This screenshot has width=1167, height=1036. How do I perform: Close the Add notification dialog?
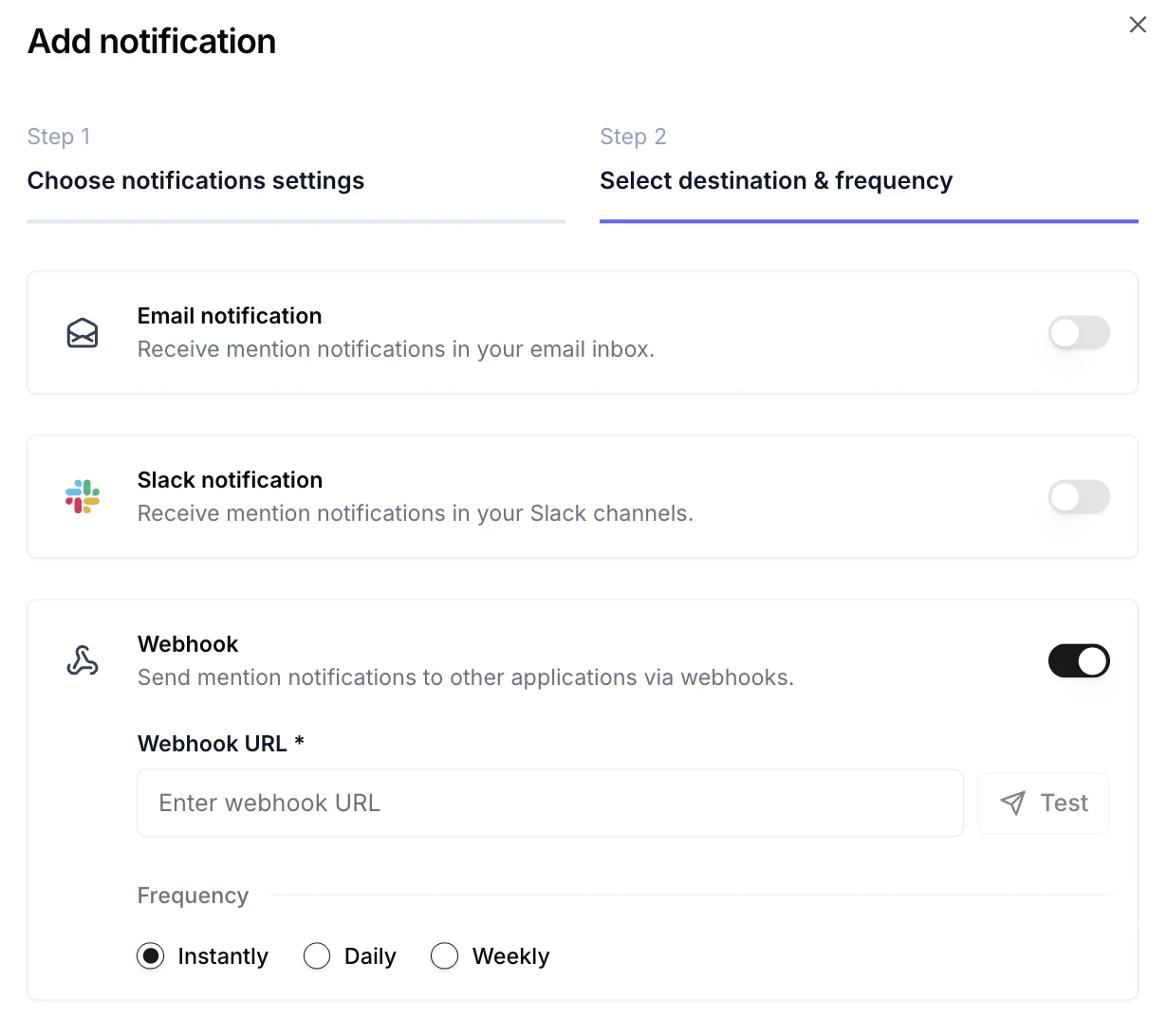pyautogui.click(x=1138, y=25)
